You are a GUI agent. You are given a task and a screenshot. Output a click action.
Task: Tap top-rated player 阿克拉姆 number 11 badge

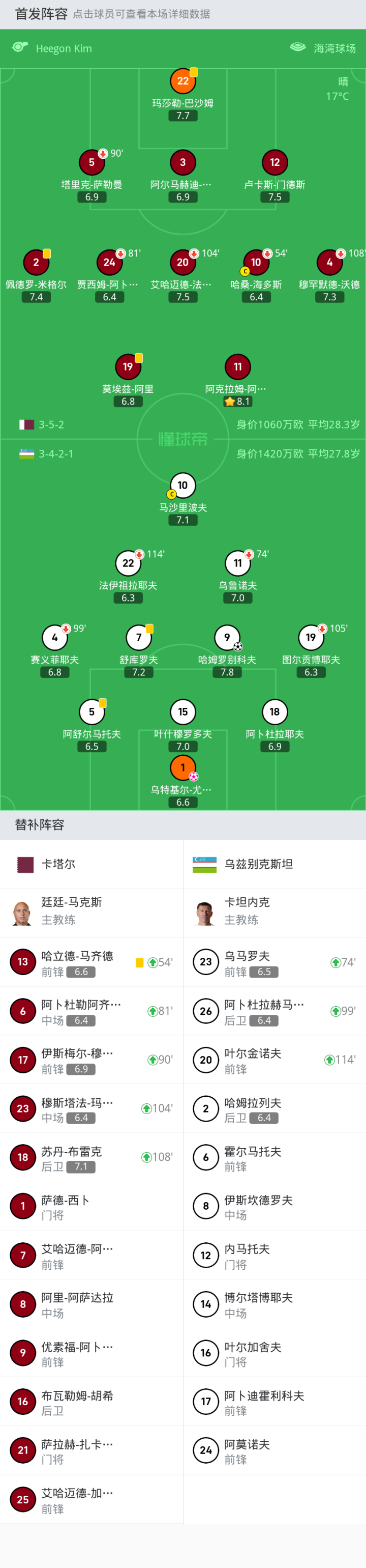(x=238, y=366)
